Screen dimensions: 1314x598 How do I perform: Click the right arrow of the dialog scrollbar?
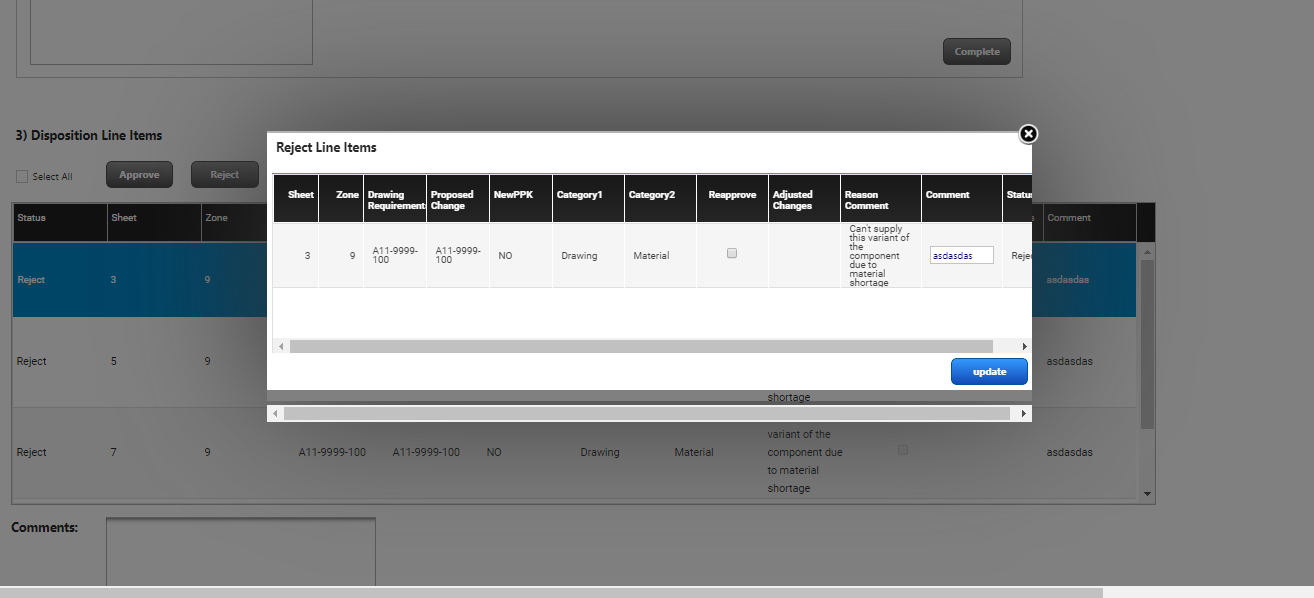(1024, 345)
